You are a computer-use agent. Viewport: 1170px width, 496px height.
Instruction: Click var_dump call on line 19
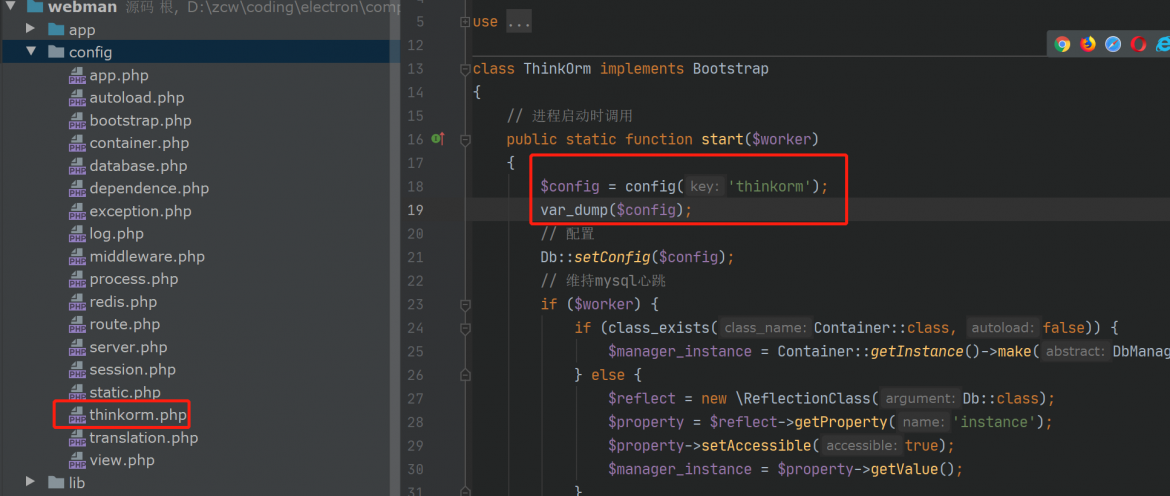coord(575,210)
